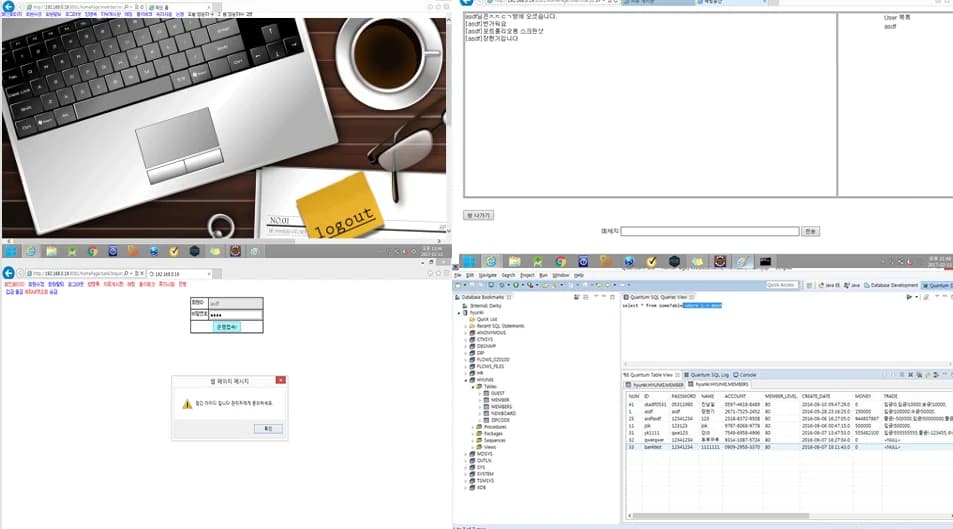
Task: Click the message input field in the chat window
Action: pyautogui.click(x=709, y=231)
